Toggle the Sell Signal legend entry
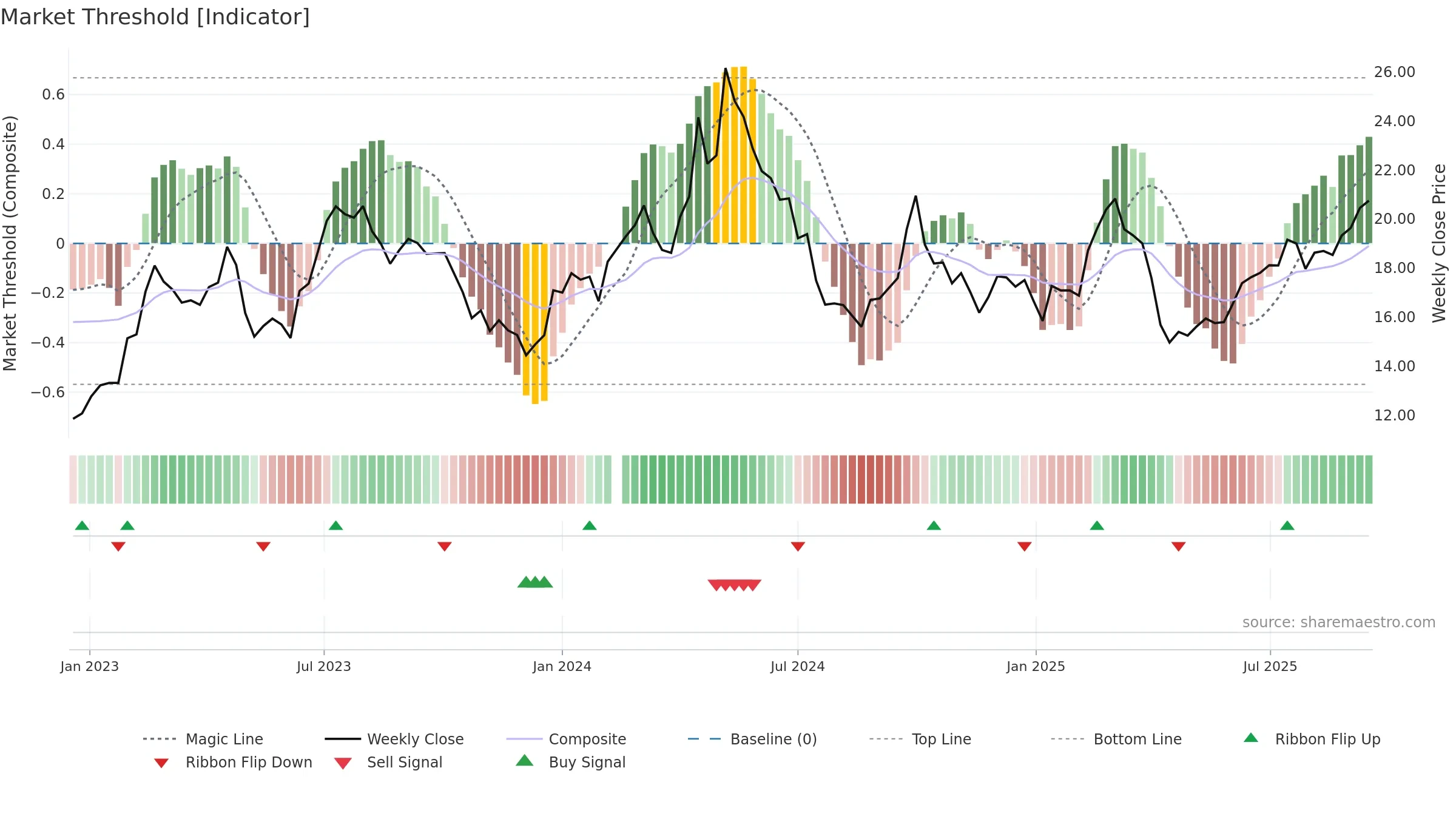The height and width of the screenshot is (819, 1456). pyautogui.click(x=388, y=762)
